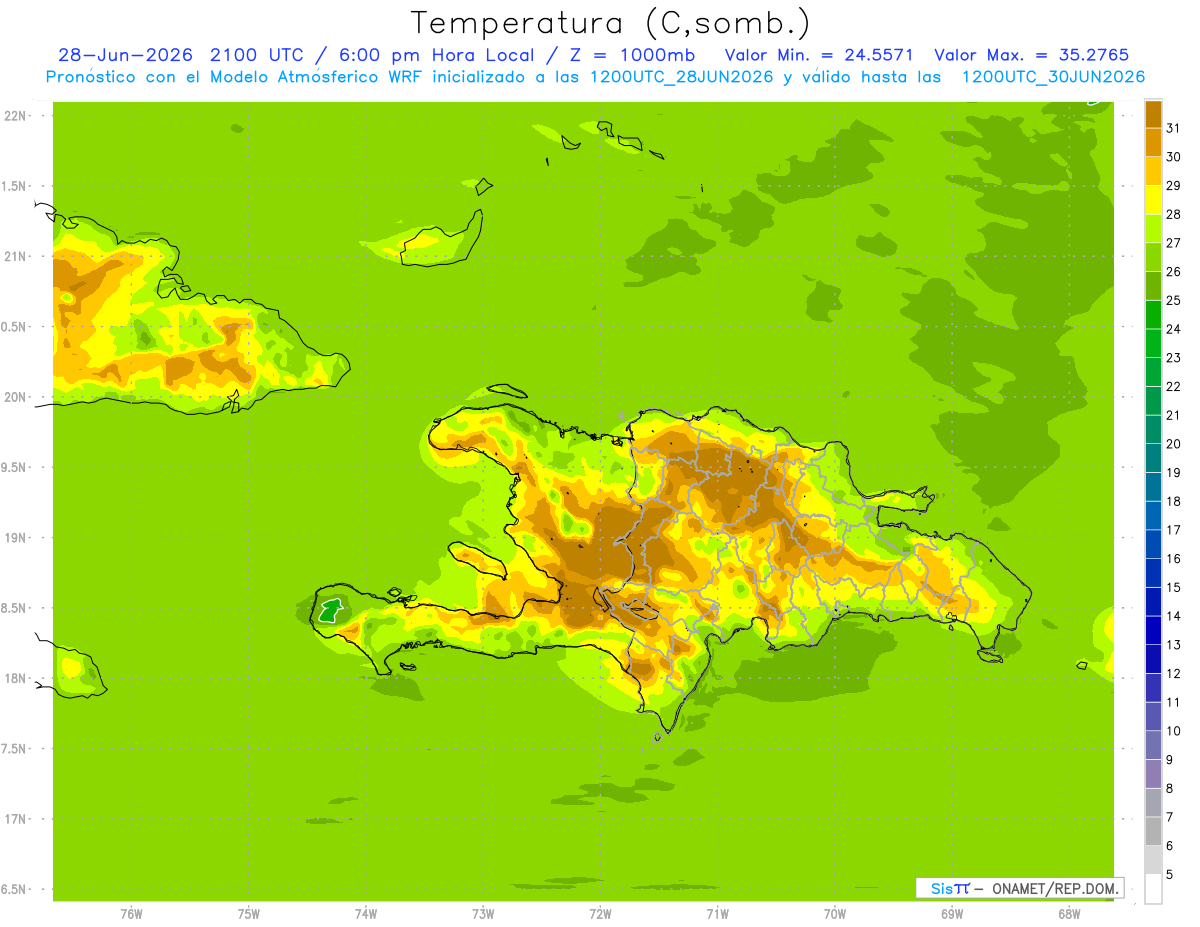The image size is (1200, 927).
Task: Pick the legend swatch between 29 and 30
Action: [x=1153, y=170]
